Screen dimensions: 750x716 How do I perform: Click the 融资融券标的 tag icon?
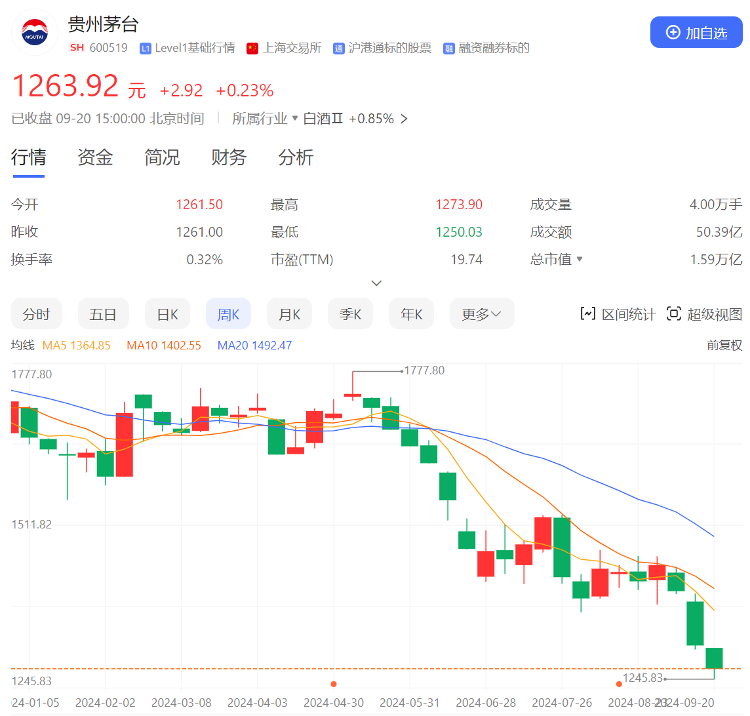tap(449, 48)
